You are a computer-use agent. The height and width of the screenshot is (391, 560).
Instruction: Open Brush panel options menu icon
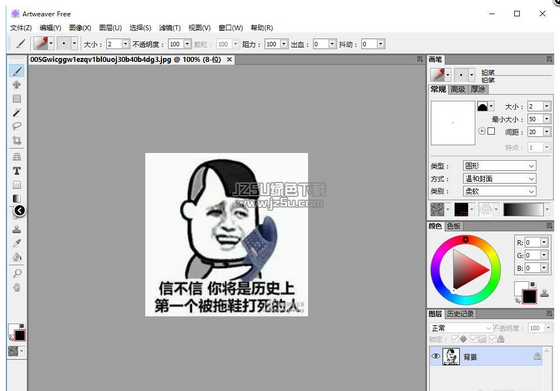[549, 59]
